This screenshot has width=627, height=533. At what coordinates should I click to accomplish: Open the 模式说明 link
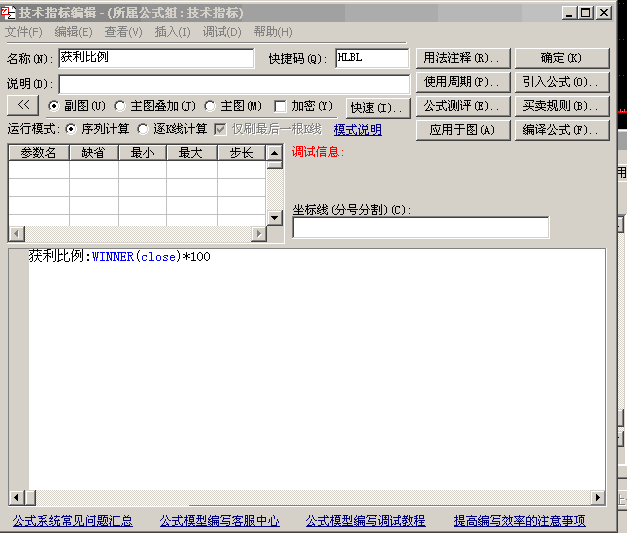pyautogui.click(x=357, y=130)
